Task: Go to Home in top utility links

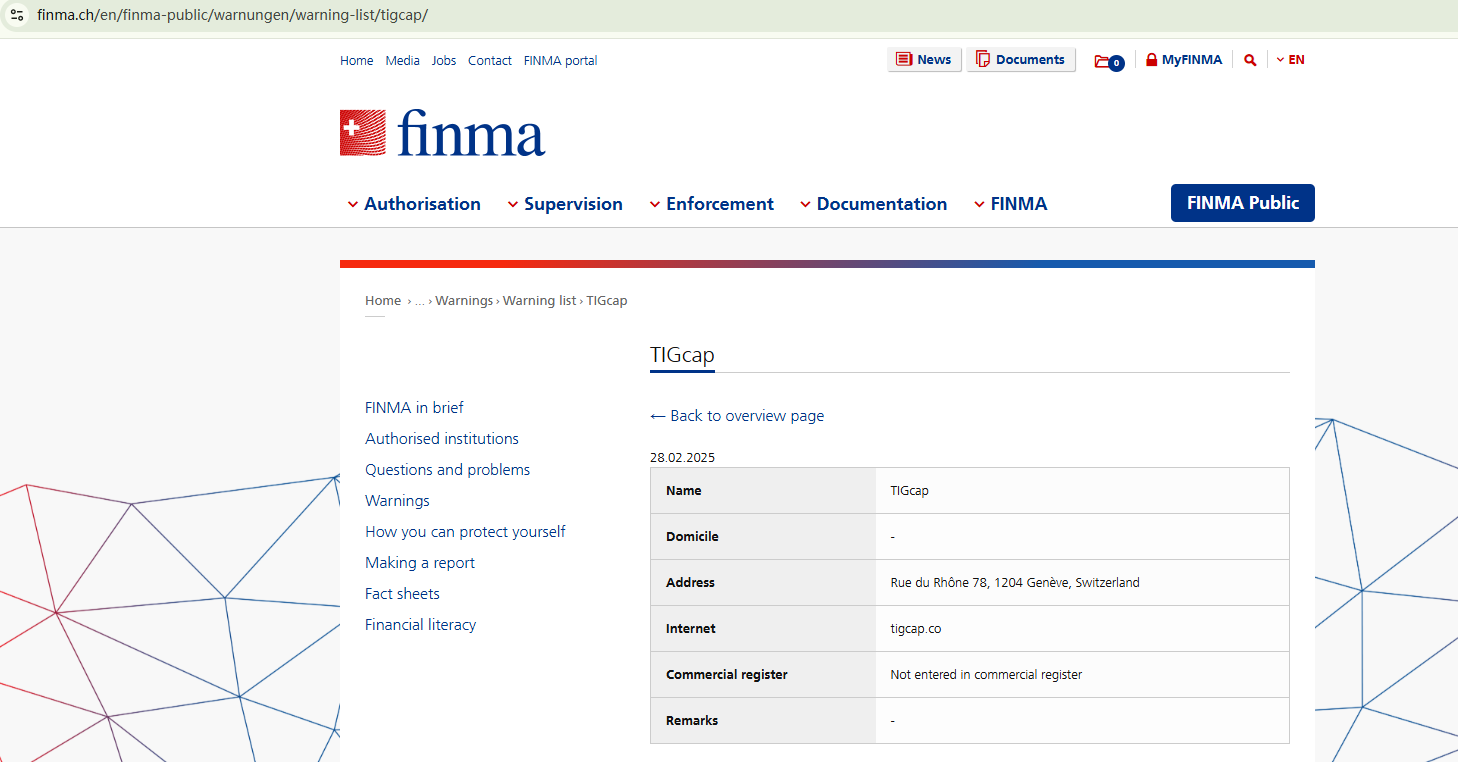Action: [x=357, y=61]
